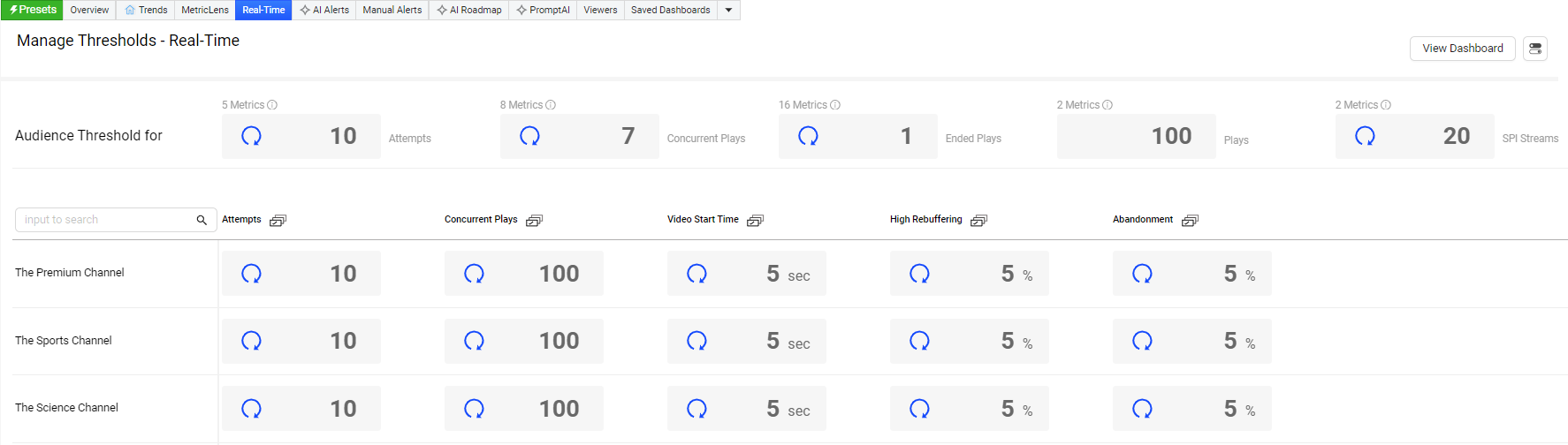1568x445 pixels.
Task: Click the search magnifier icon
Action: tap(202, 220)
